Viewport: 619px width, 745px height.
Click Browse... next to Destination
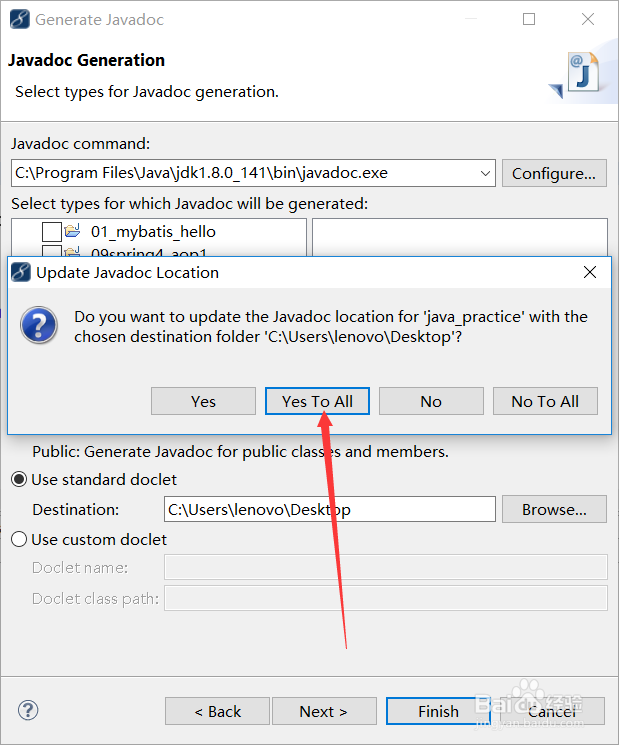(x=554, y=509)
